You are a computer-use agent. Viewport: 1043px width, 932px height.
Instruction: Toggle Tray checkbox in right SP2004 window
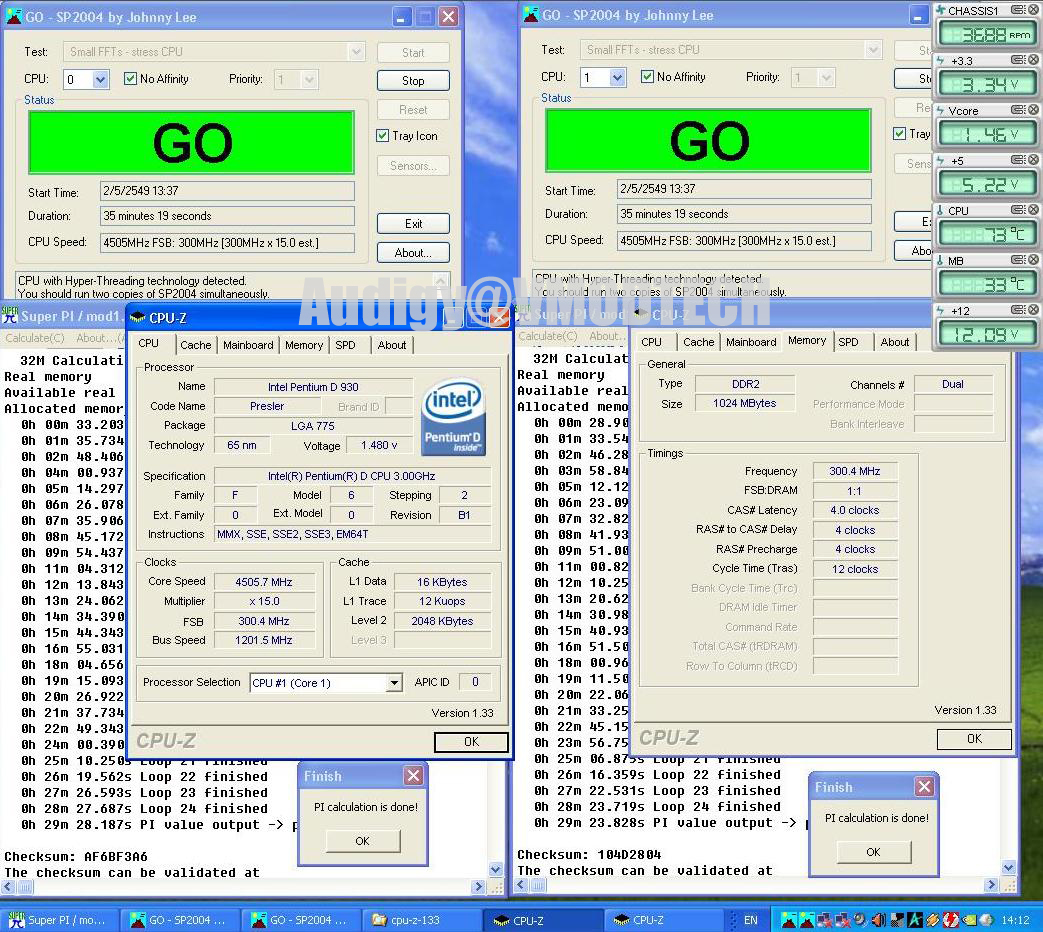click(x=899, y=134)
